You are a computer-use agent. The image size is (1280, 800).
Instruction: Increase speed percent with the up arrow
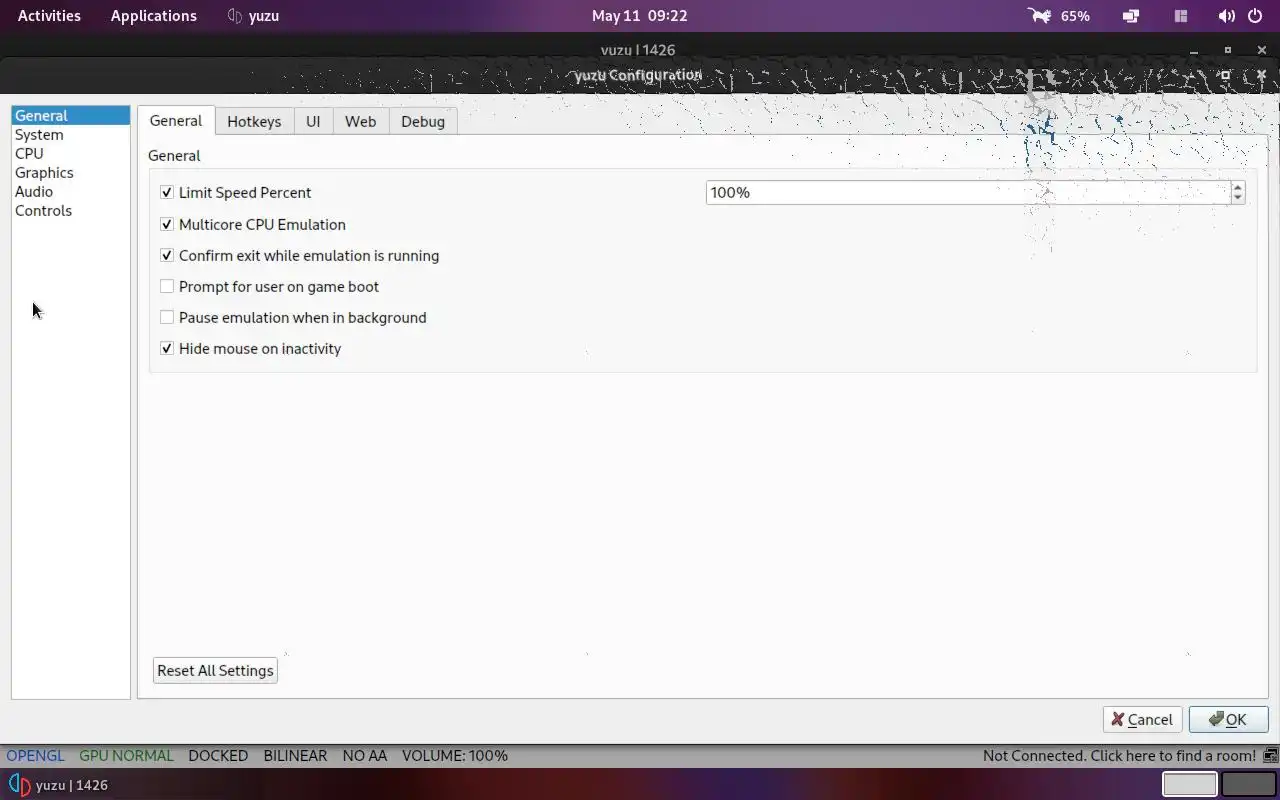pos(1238,187)
